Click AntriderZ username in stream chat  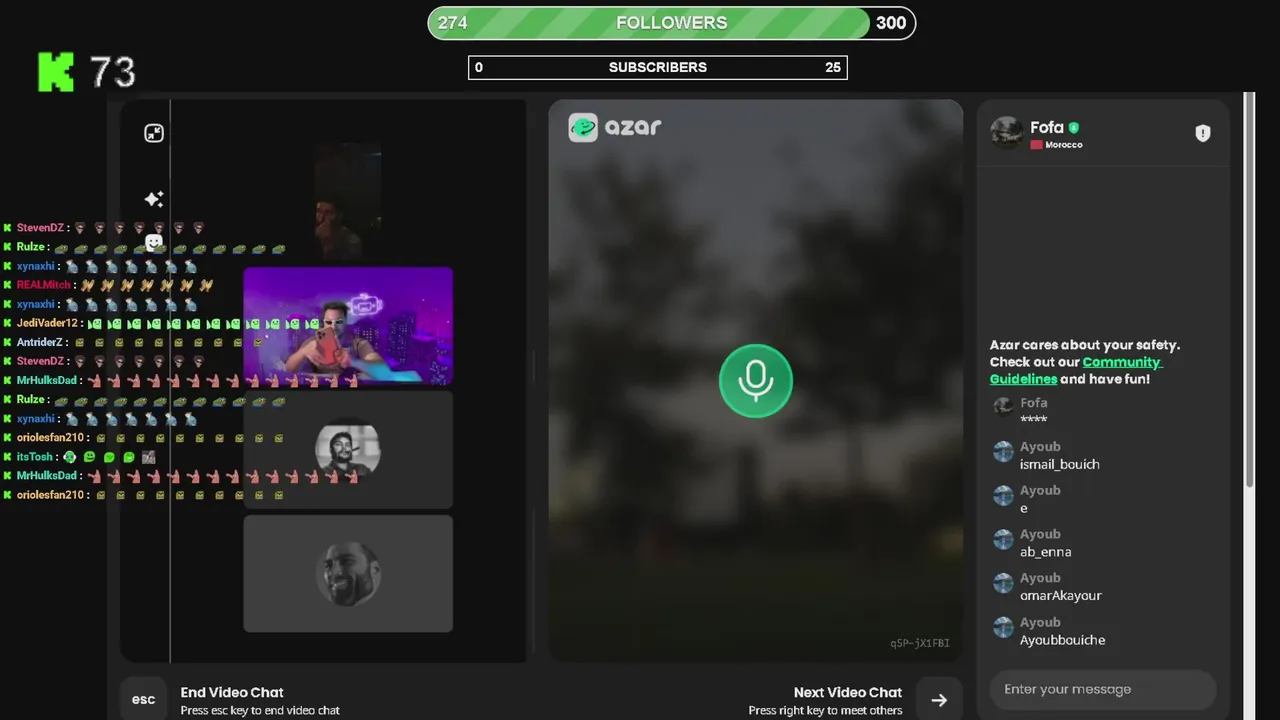point(40,342)
